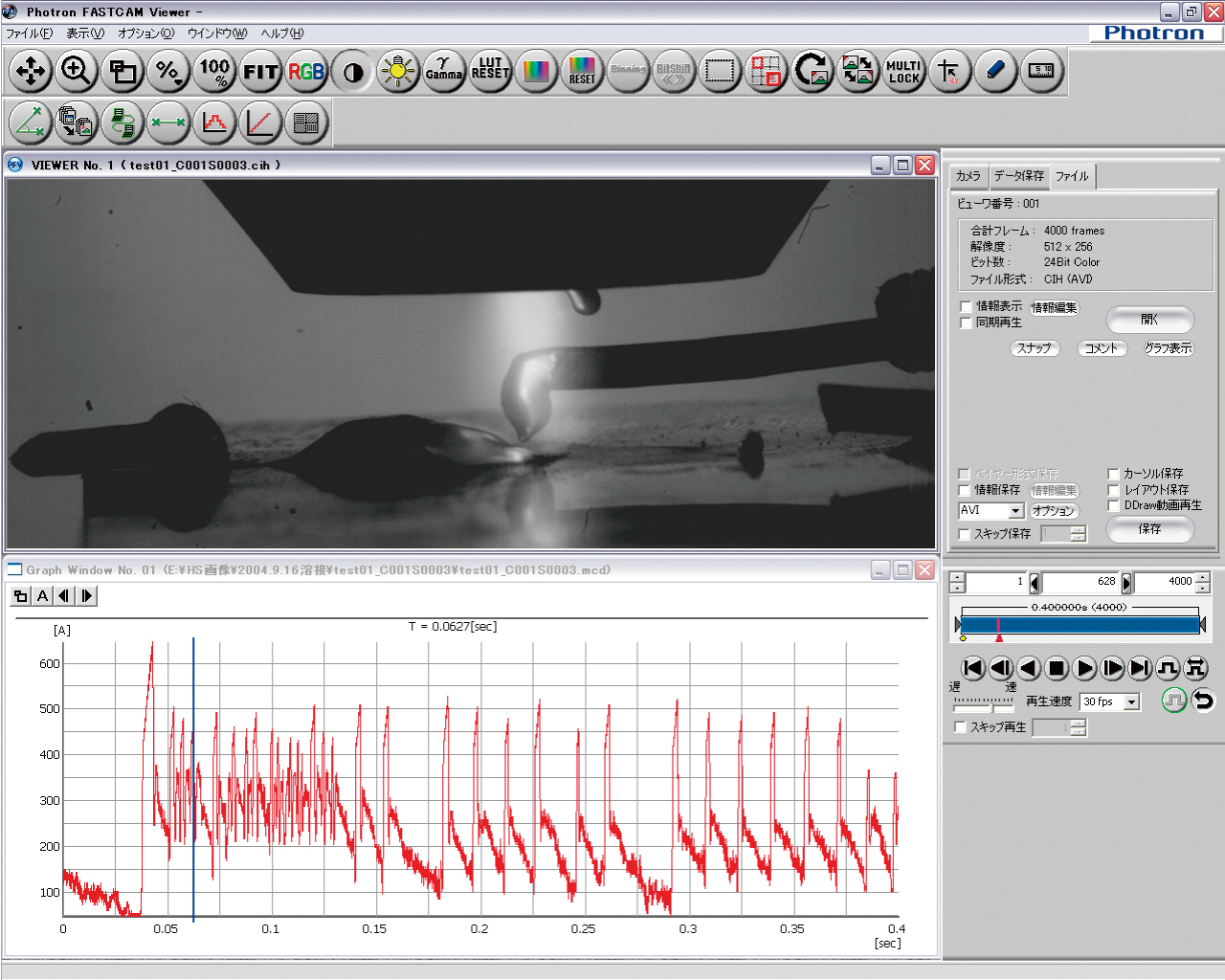Click the play forward button
1225x980 pixels.
click(x=1084, y=668)
